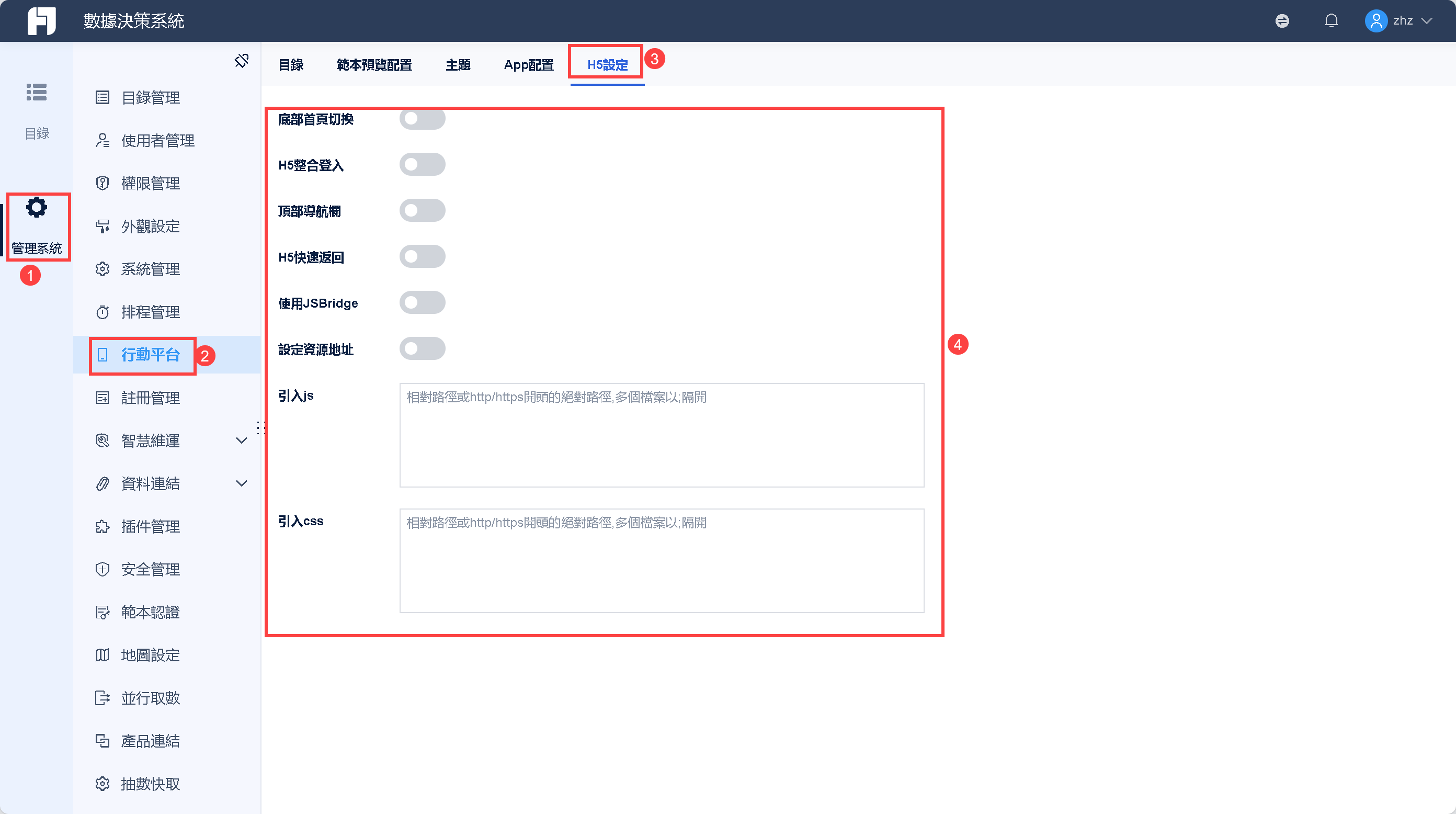Click the FineReport logo icon
Image resolution: width=1456 pixels, height=814 pixels.
pyautogui.click(x=42, y=21)
